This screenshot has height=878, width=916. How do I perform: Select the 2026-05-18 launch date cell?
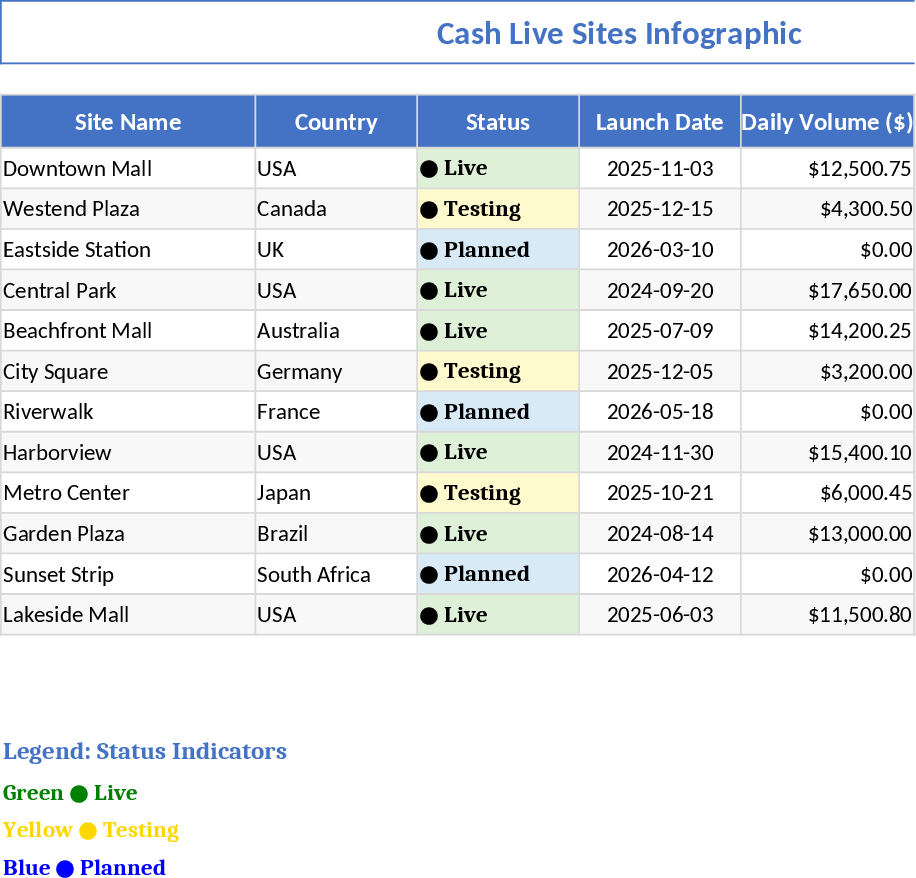tap(660, 412)
